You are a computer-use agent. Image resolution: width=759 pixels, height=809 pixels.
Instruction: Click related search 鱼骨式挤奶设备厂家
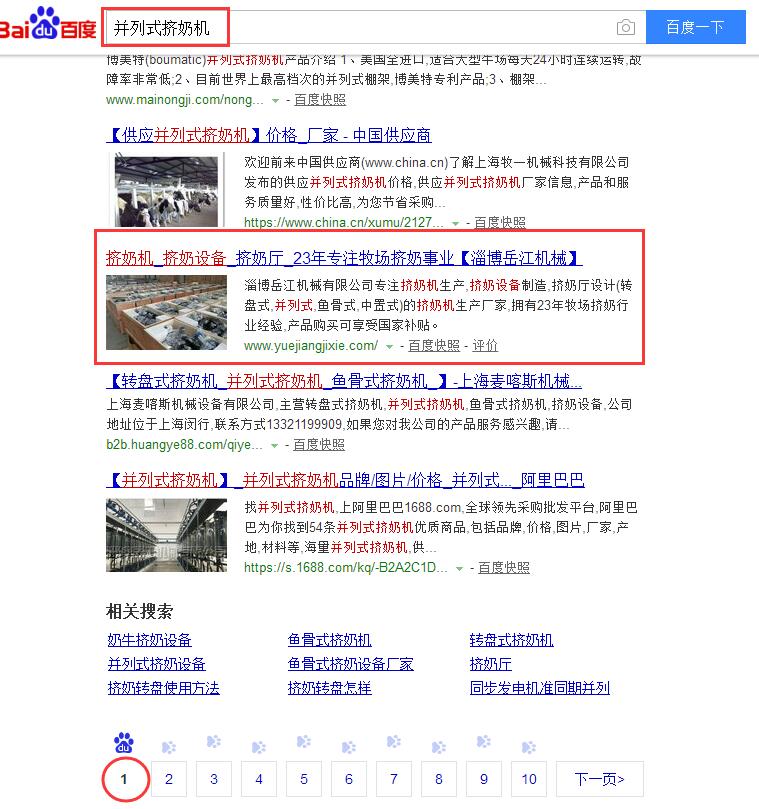351,664
